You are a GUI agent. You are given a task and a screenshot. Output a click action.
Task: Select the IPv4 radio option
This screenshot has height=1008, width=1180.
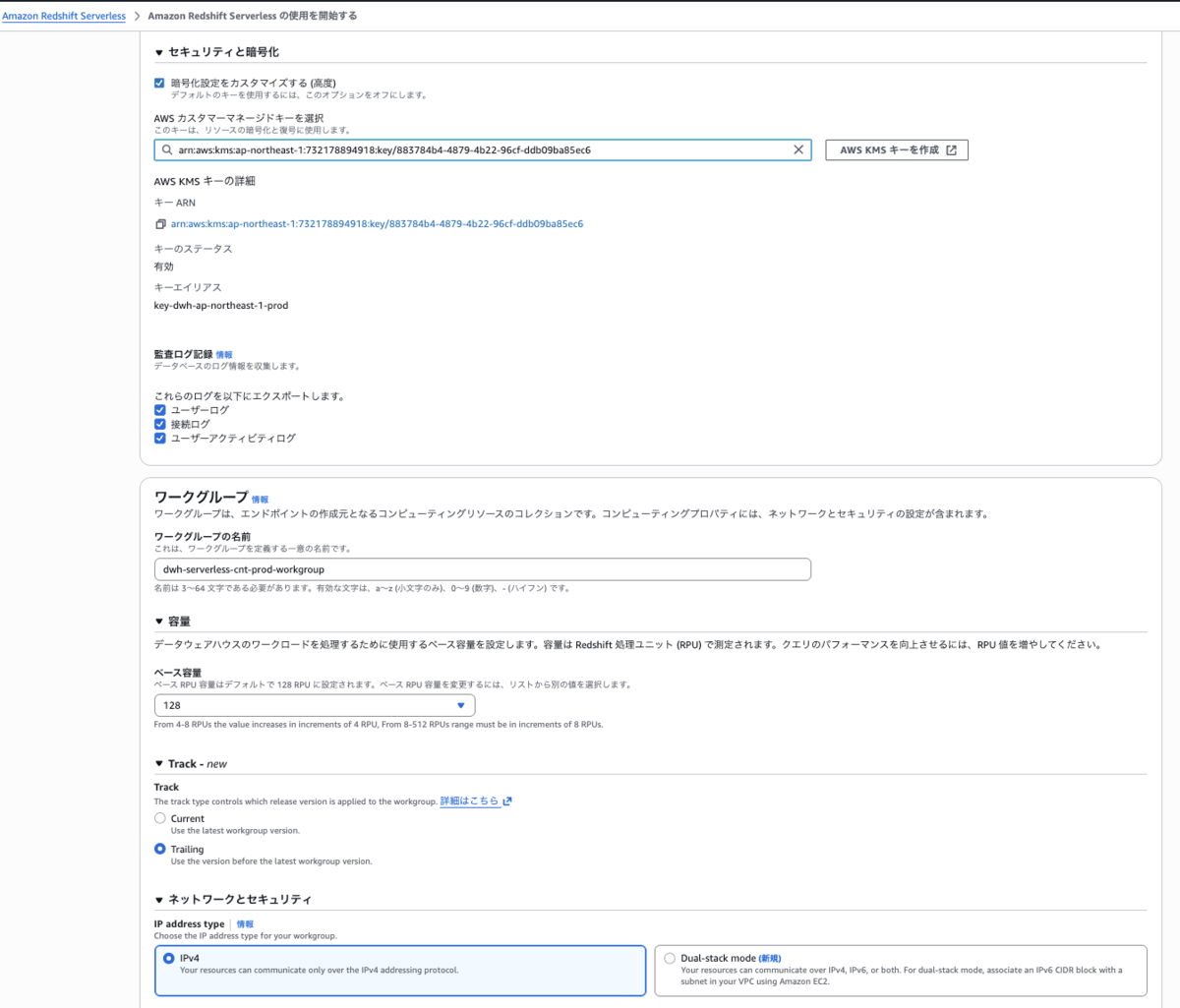click(168, 958)
